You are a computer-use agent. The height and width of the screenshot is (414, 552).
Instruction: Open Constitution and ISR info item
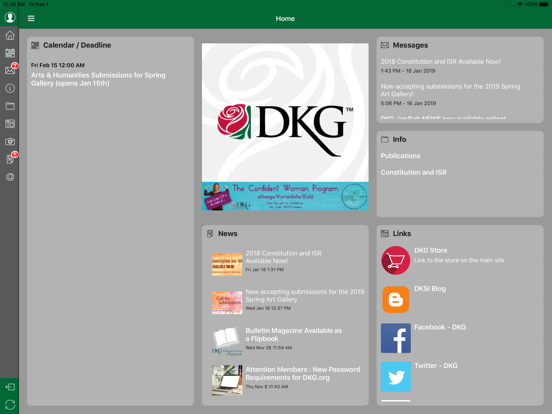[459, 172]
